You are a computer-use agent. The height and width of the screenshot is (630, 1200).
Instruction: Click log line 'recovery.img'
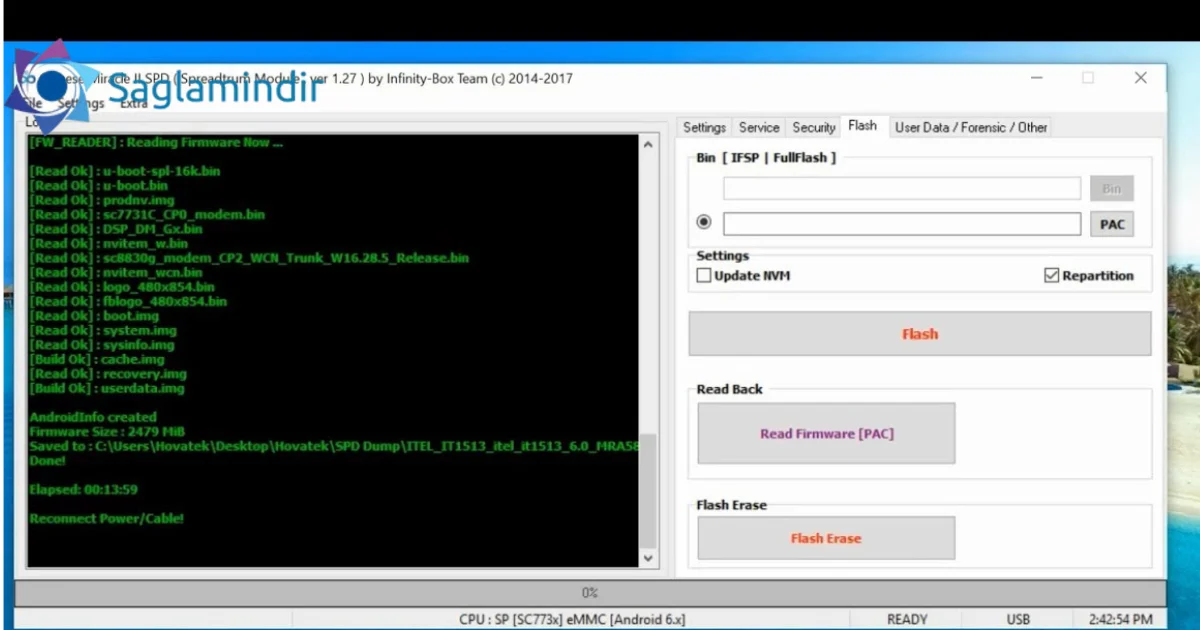coord(108,374)
